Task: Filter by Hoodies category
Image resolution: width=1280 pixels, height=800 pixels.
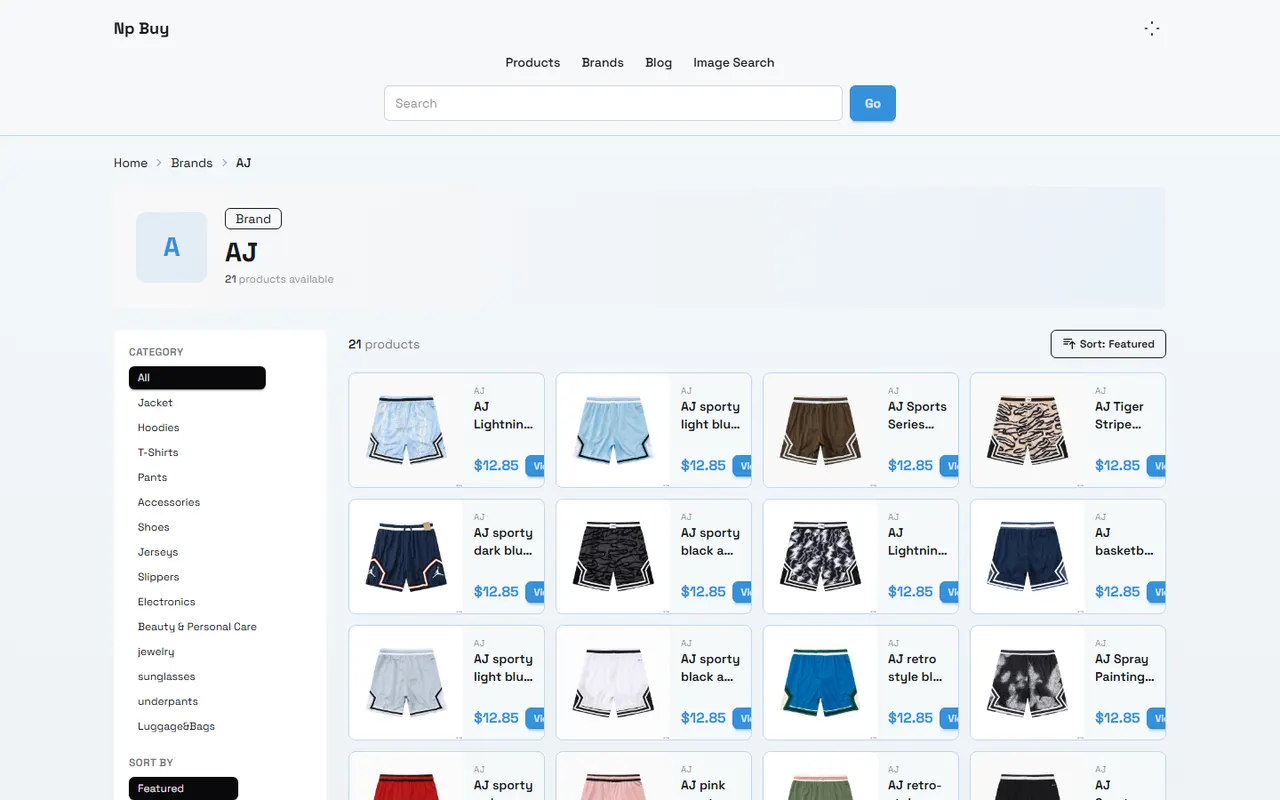Action: pyautogui.click(x=158, y=428)
